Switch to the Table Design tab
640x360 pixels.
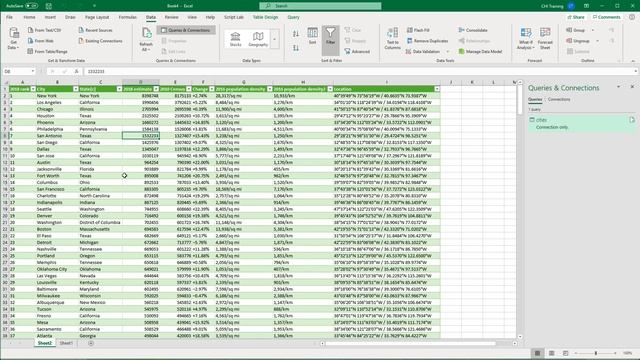pyautogui.click(x=265, y=17)
